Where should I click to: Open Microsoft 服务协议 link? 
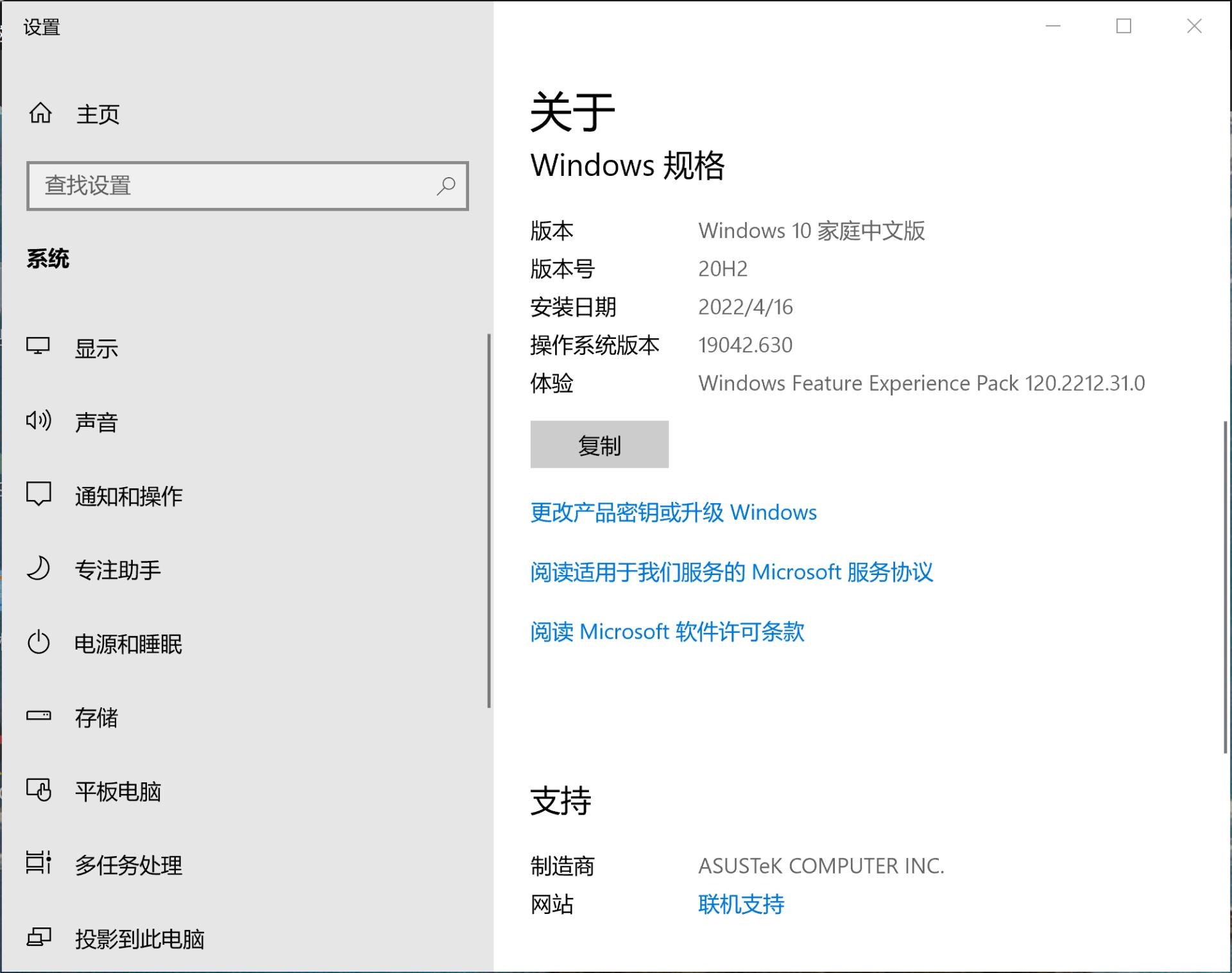click(x=731, y=572)
